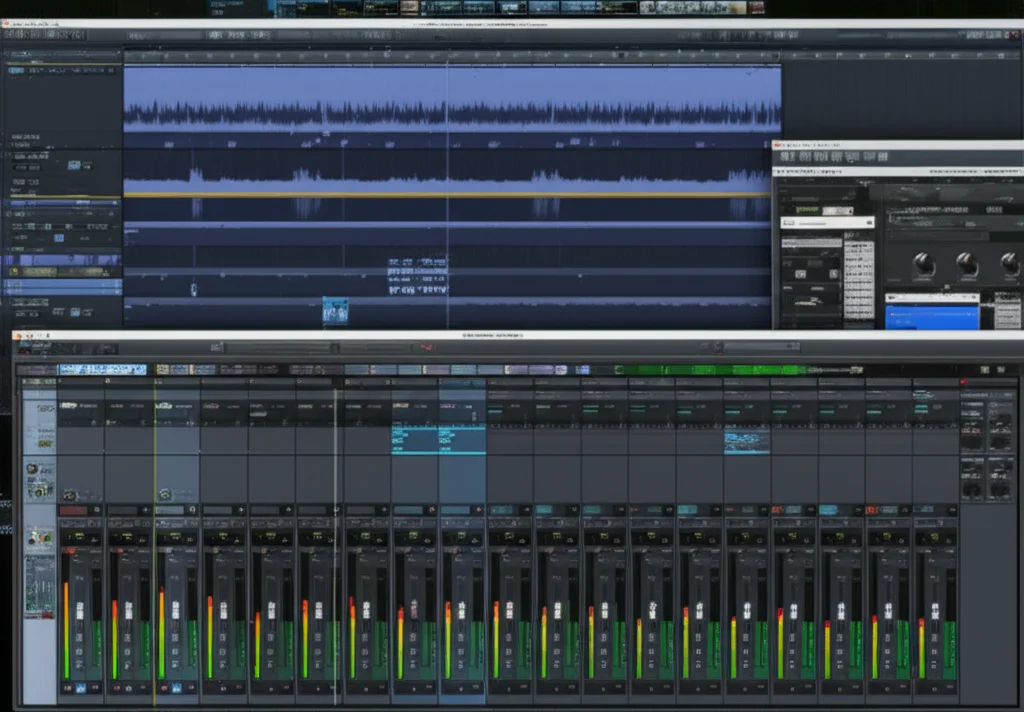
Task: Select large waveform clip on top arrange track
Action: tap(452, 100)
